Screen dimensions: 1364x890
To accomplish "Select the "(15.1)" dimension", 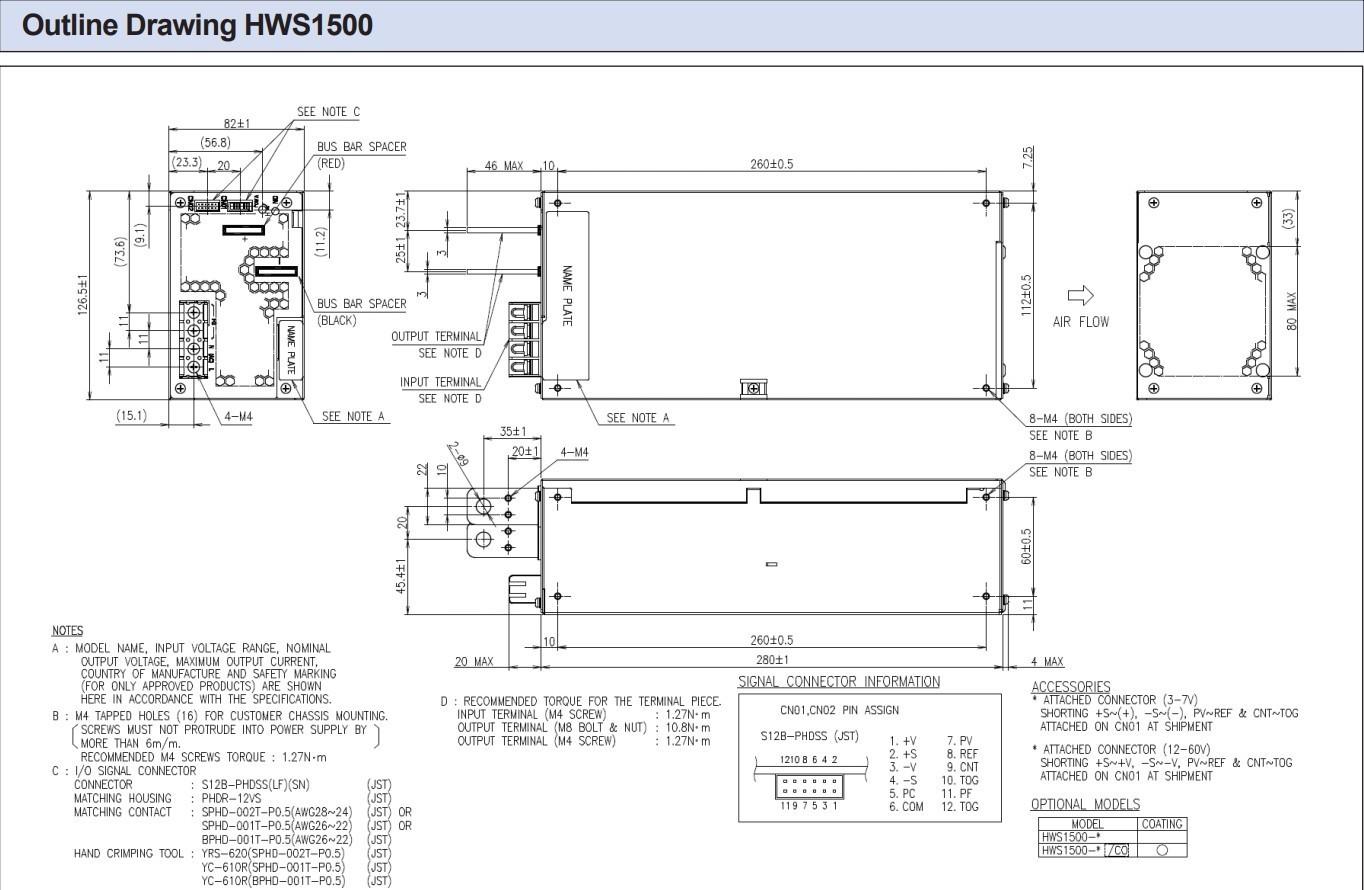I will (x=131, y=417).
